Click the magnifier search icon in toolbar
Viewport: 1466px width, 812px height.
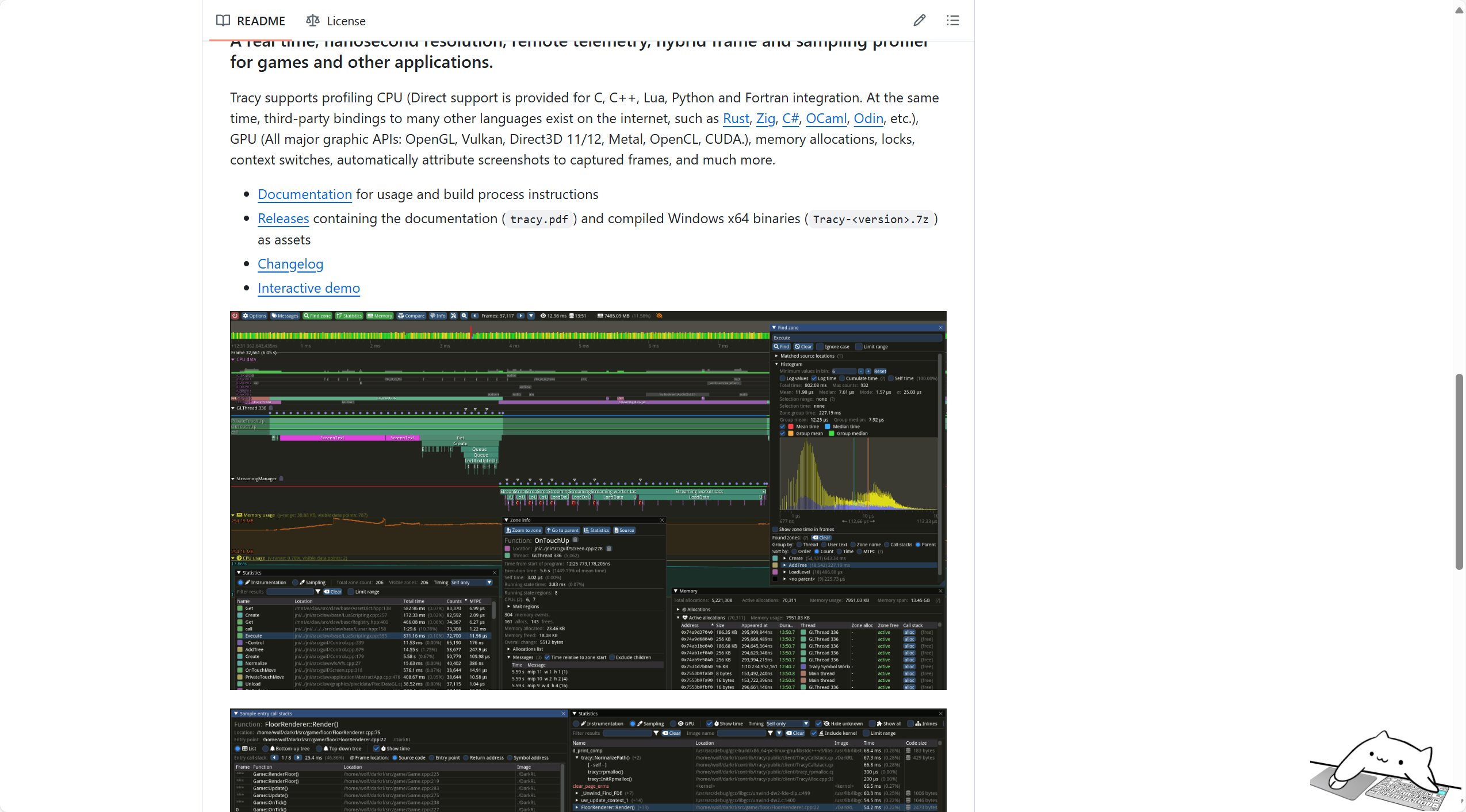464,316
